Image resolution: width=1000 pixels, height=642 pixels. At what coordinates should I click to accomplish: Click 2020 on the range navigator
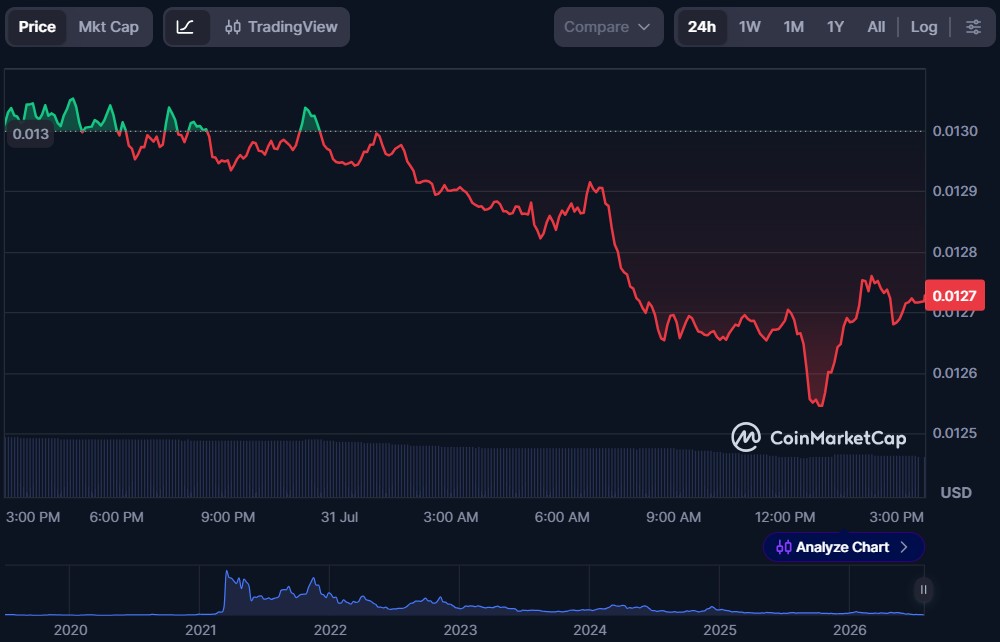coord(70,630)
